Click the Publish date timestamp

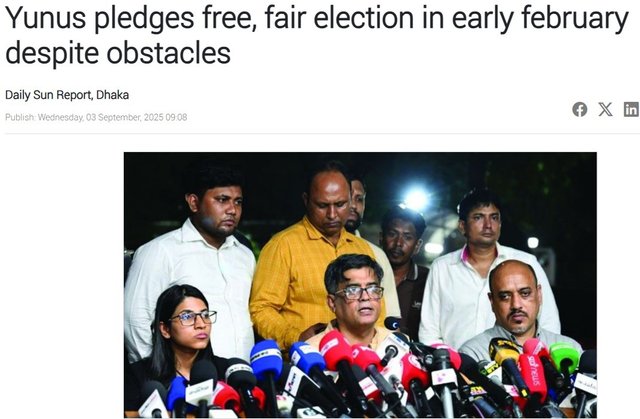pos(96,117)
